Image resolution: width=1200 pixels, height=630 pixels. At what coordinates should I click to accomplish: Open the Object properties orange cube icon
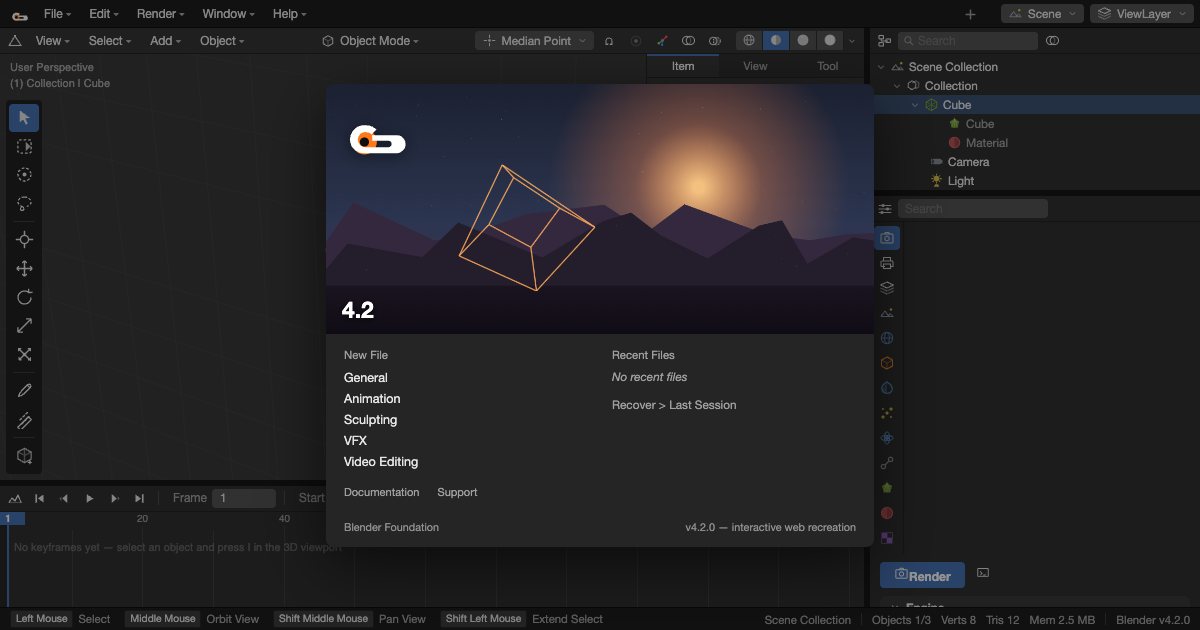point(887,363)
